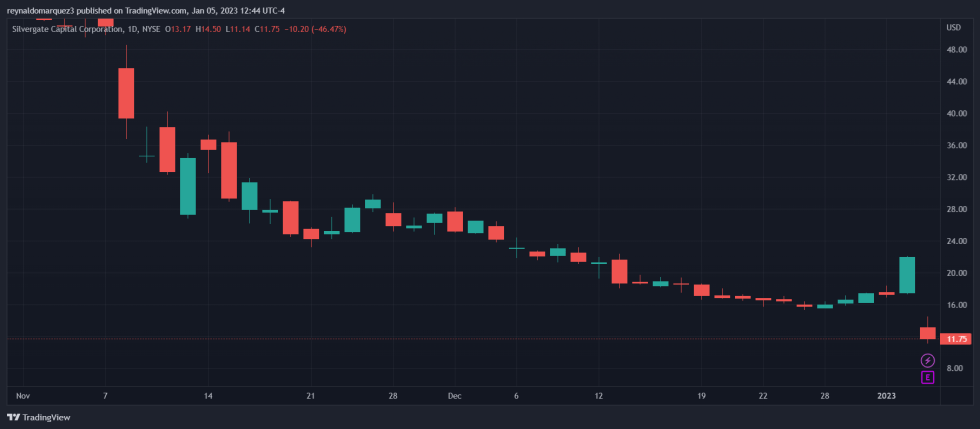Click the 48.00 price level on axis
Screen dimensions: 980x429
[x=955, y=50]
